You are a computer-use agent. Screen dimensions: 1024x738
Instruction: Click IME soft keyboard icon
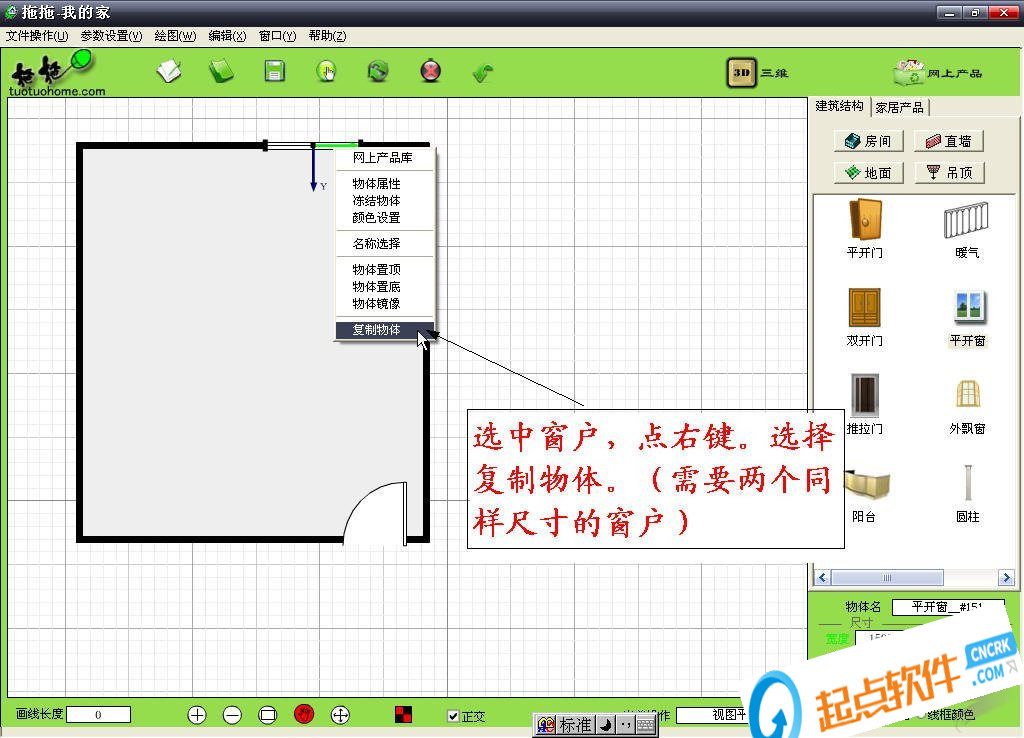[x=646, y=725]
